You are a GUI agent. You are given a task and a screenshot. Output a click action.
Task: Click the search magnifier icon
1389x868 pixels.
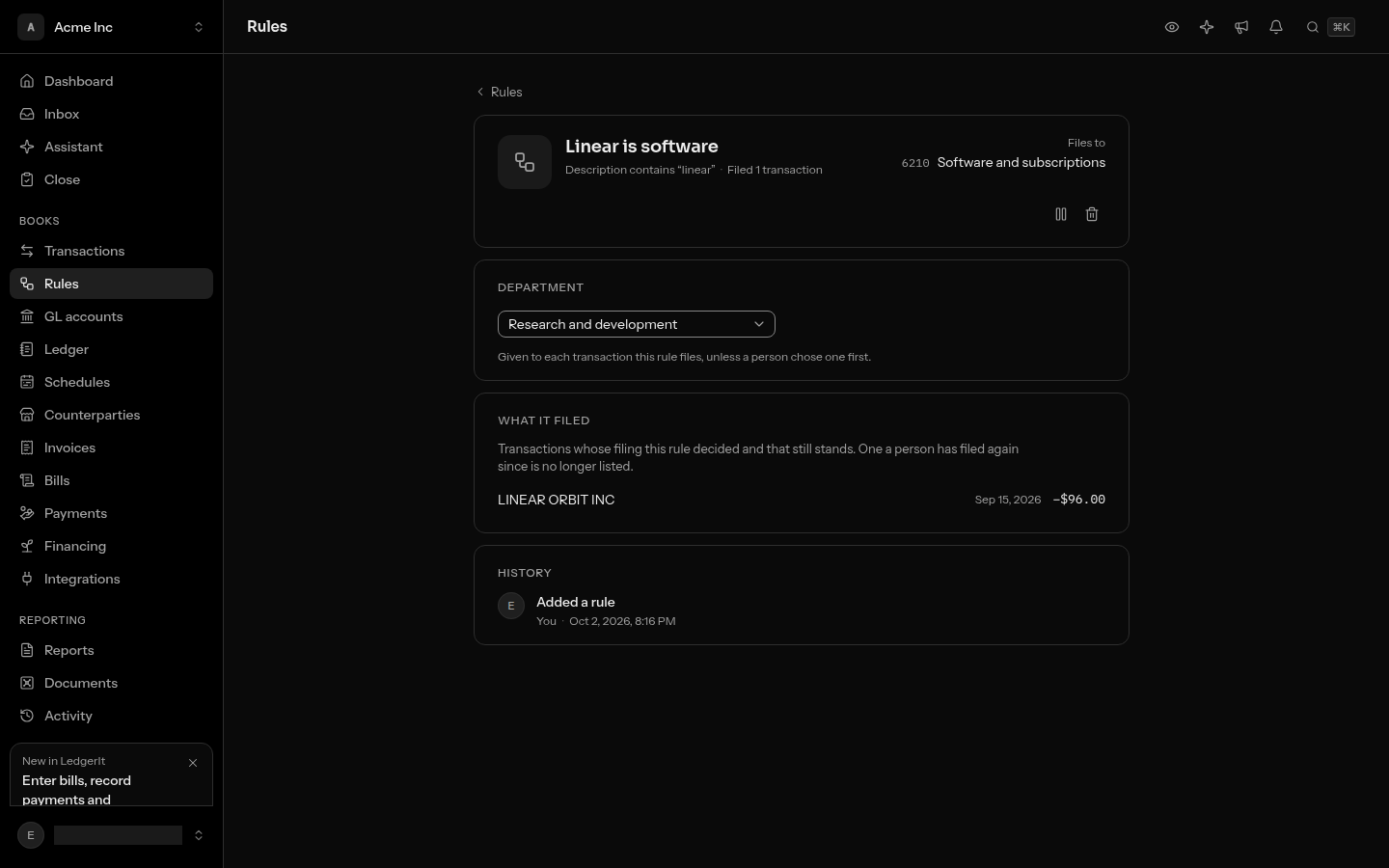point(1313,27)
